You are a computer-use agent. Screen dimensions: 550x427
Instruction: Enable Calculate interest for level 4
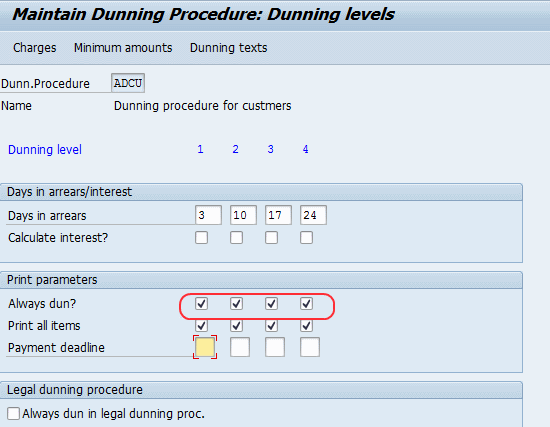pos(307,238)
